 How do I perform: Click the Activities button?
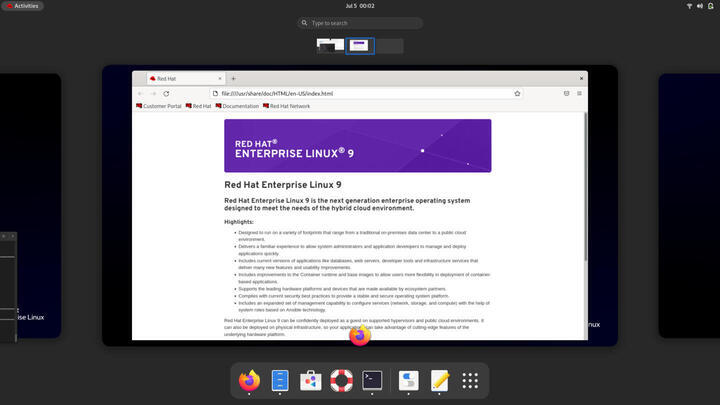[x=22, y=6]
